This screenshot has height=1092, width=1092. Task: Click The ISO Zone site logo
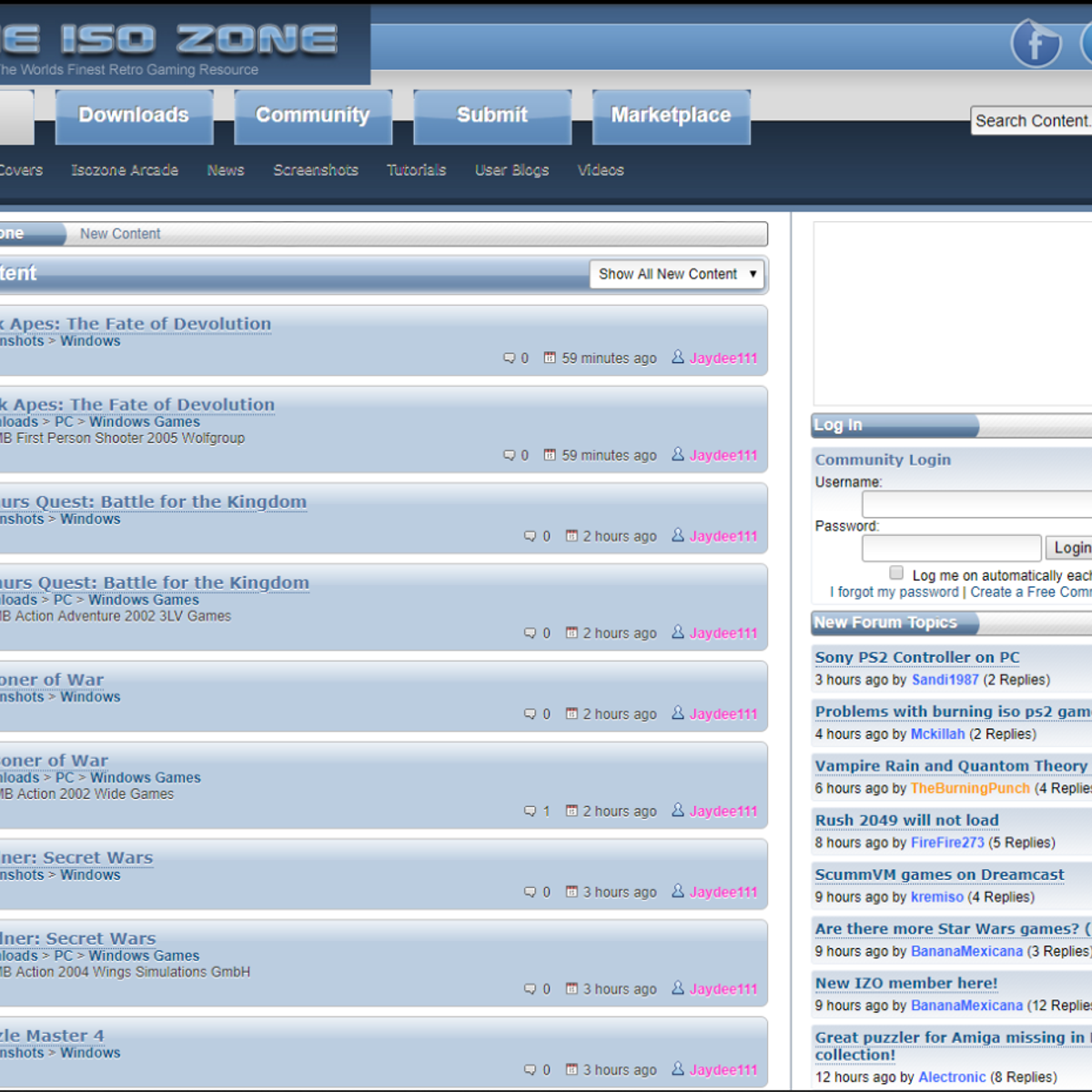tap(169, 41)
